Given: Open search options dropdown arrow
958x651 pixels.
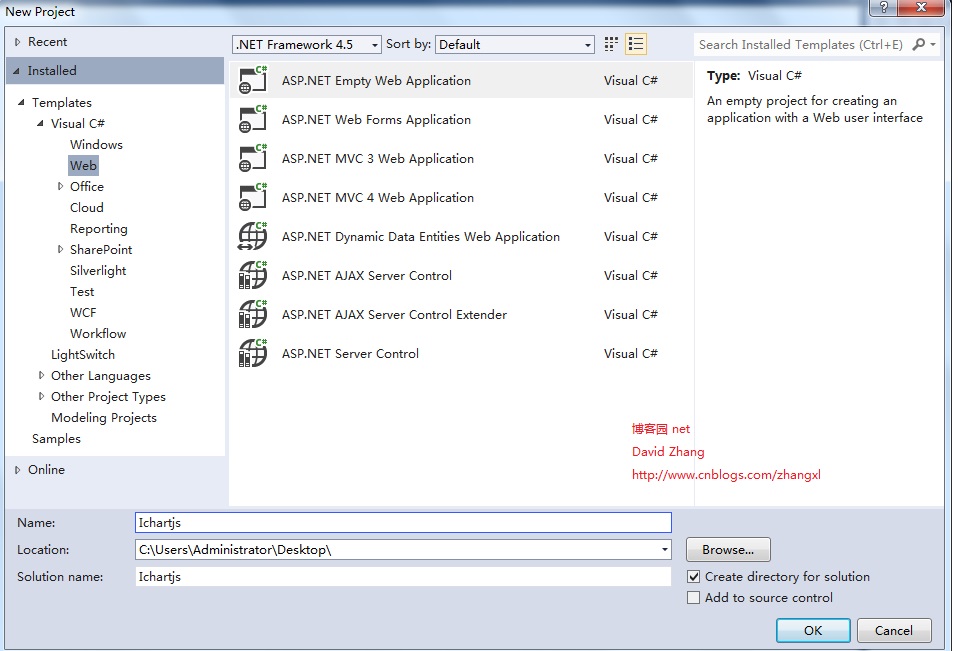Looking at the screenshot, I should tap(933, 45).
